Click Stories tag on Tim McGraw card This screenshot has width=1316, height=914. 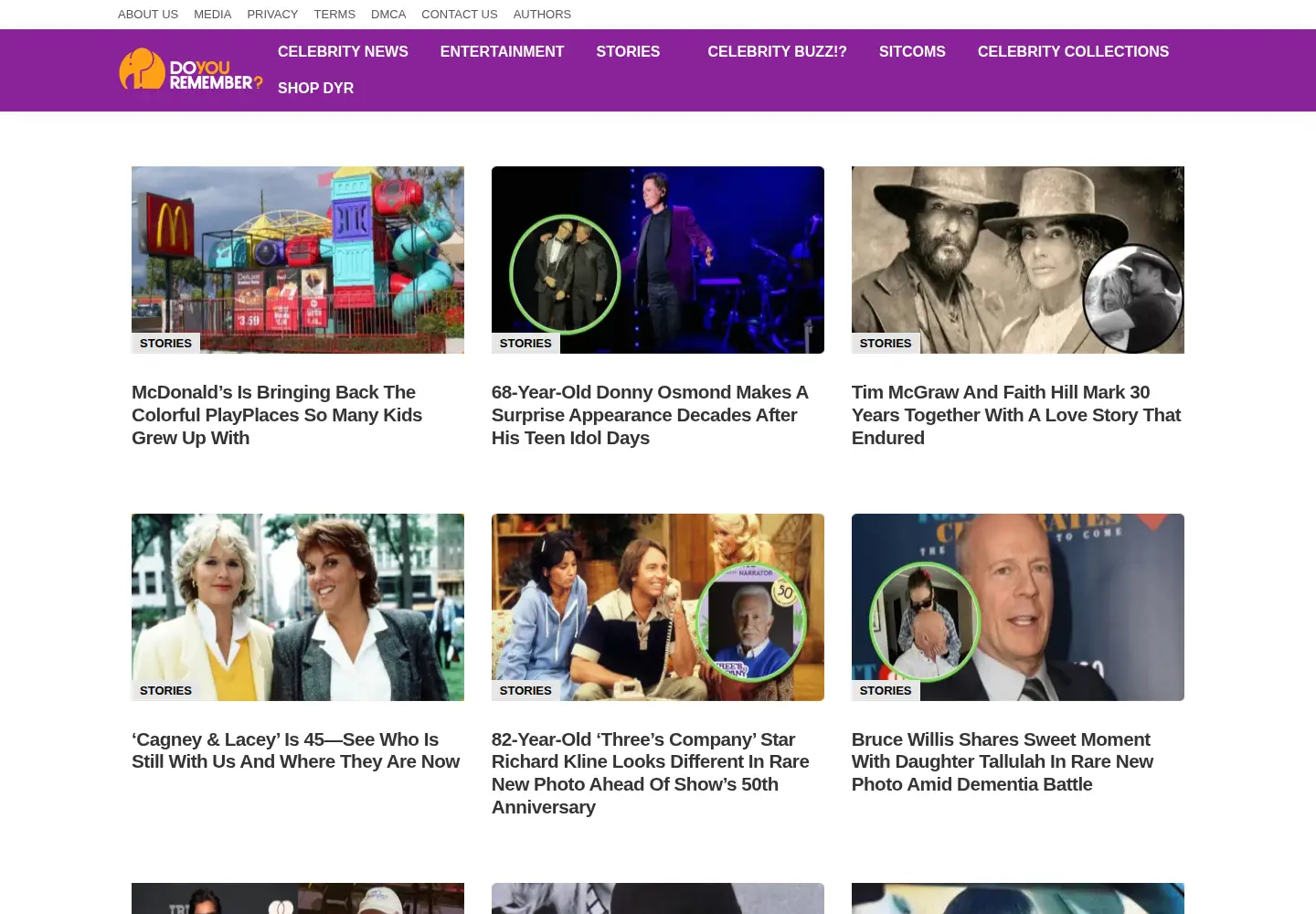[x=886, y=344]
